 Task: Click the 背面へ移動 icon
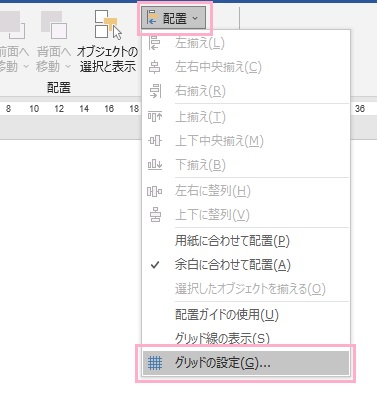click(x=54, y=25)
